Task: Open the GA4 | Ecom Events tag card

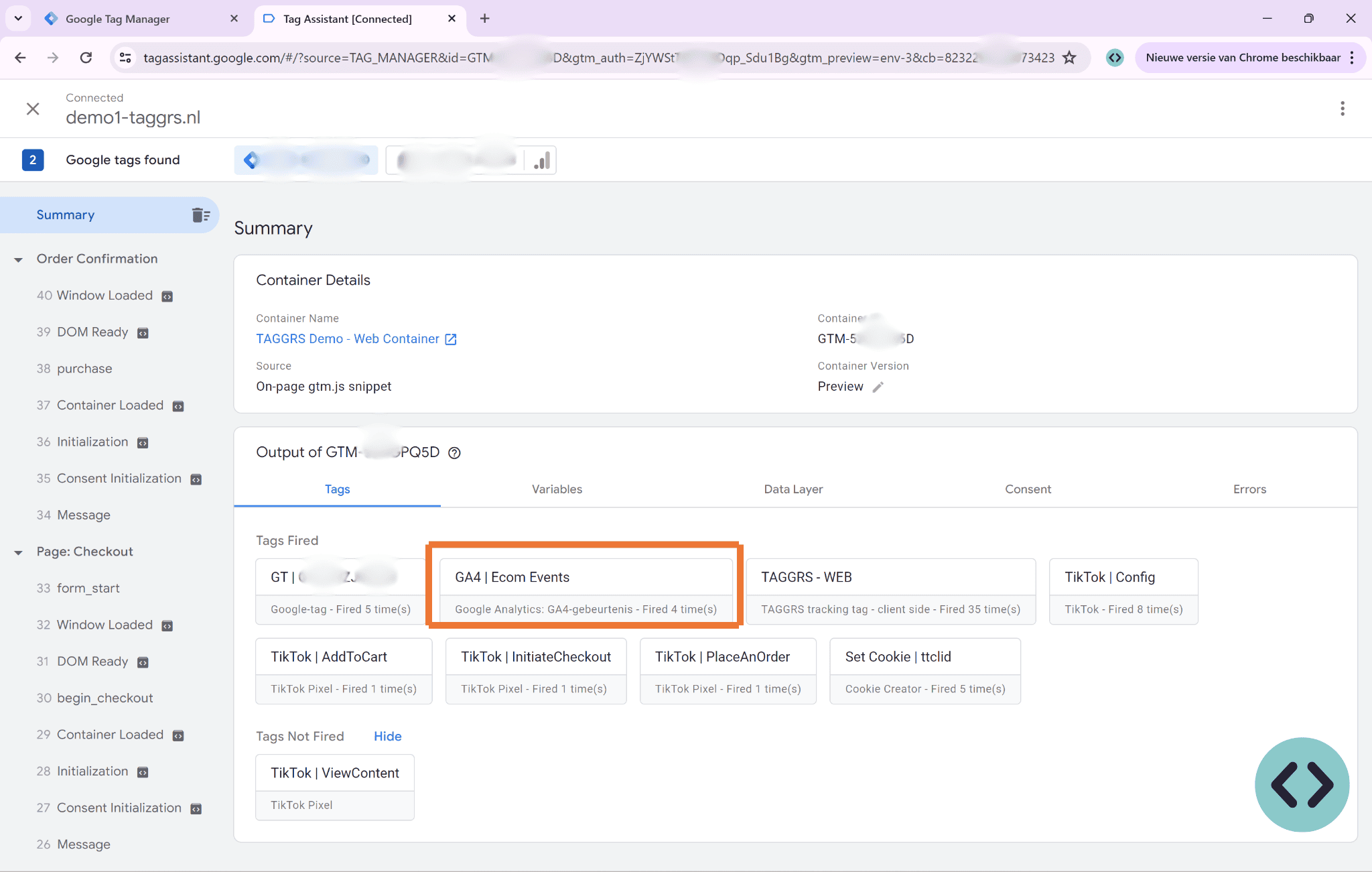Action: (586, 592)
